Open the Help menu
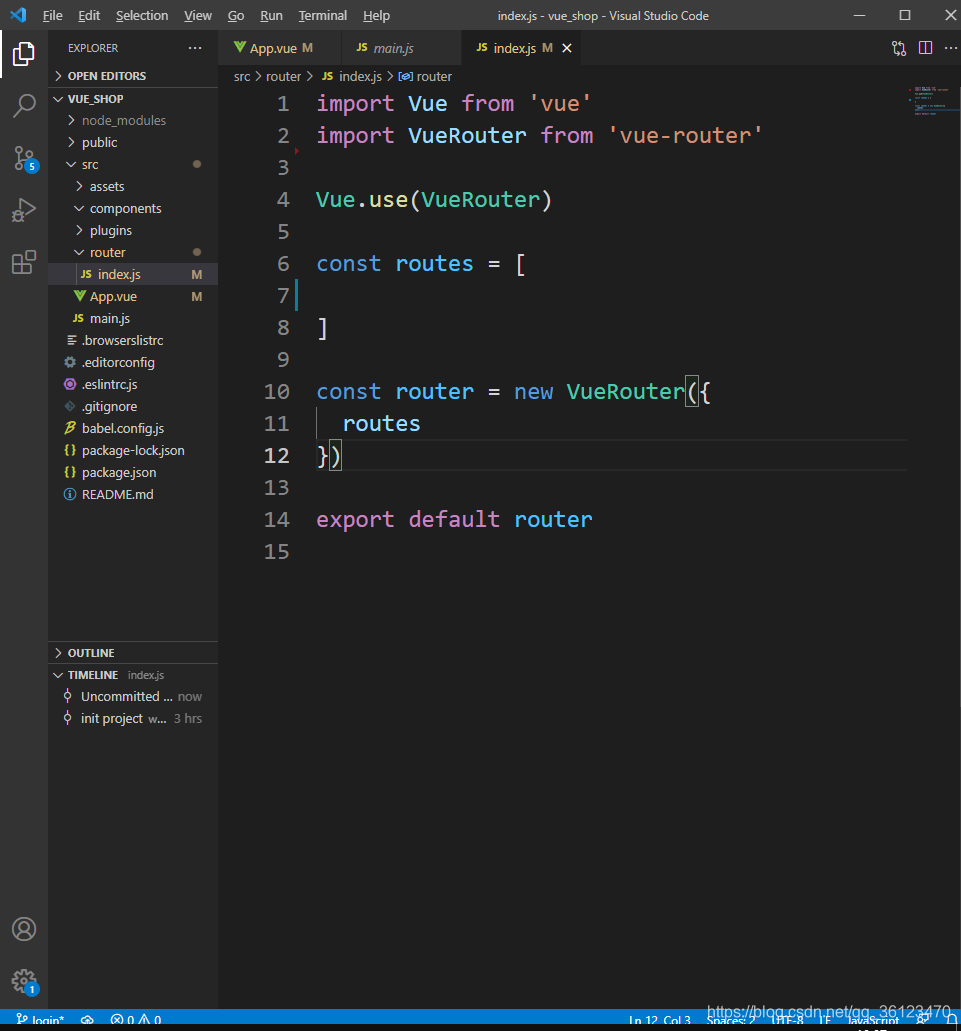This screenshot has height=1031, width=961. tap(376, 15)
